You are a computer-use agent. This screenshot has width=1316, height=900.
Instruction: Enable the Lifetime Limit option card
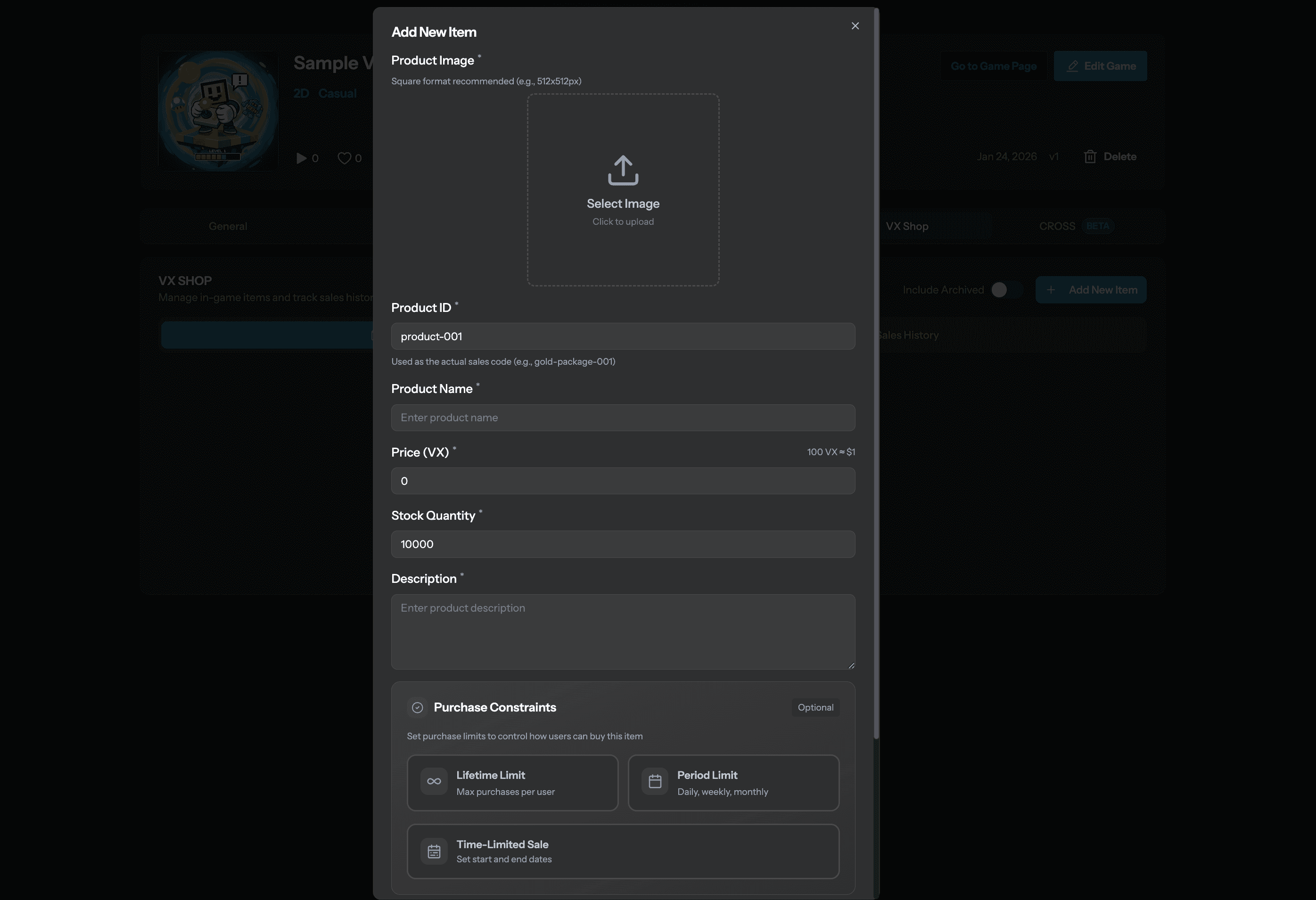point(512,783)
